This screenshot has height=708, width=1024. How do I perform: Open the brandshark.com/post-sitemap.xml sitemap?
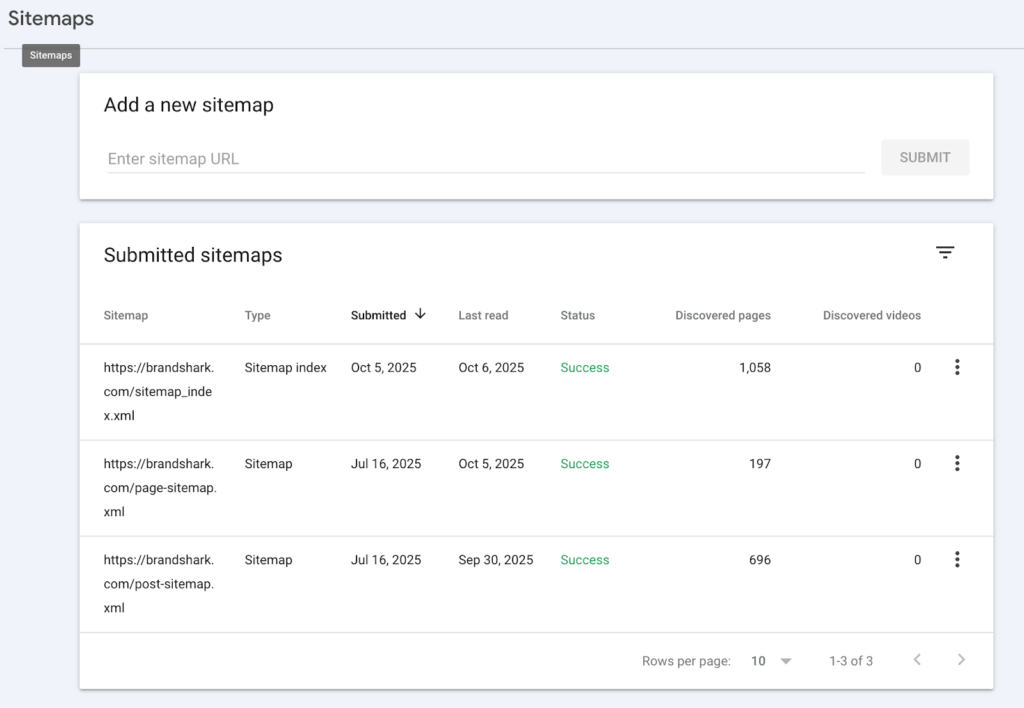tap(158, 583)
